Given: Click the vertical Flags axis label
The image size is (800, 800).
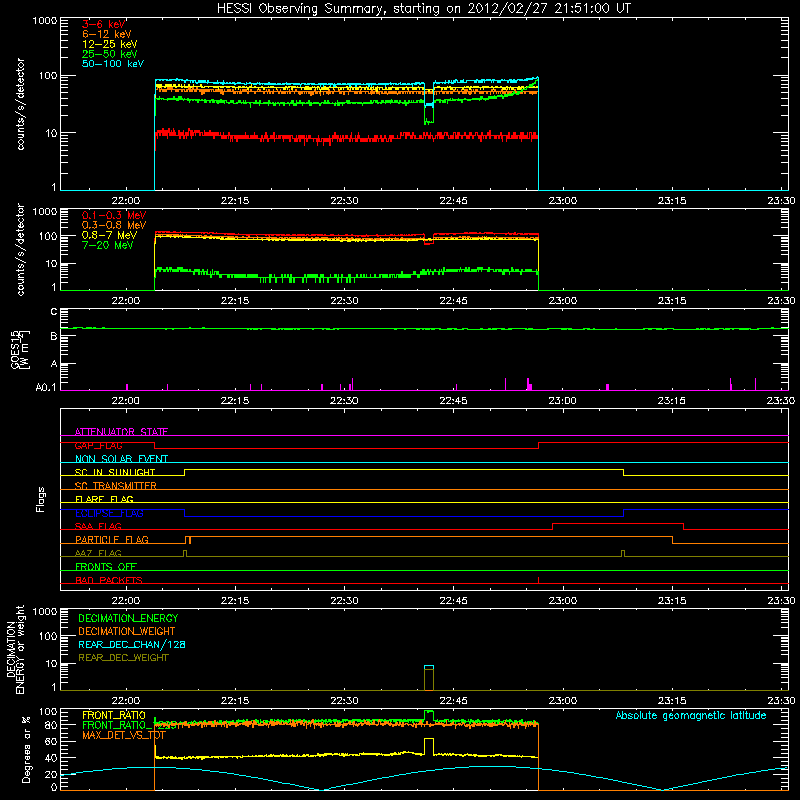Looking at the screenshot, I should [40, 499].
